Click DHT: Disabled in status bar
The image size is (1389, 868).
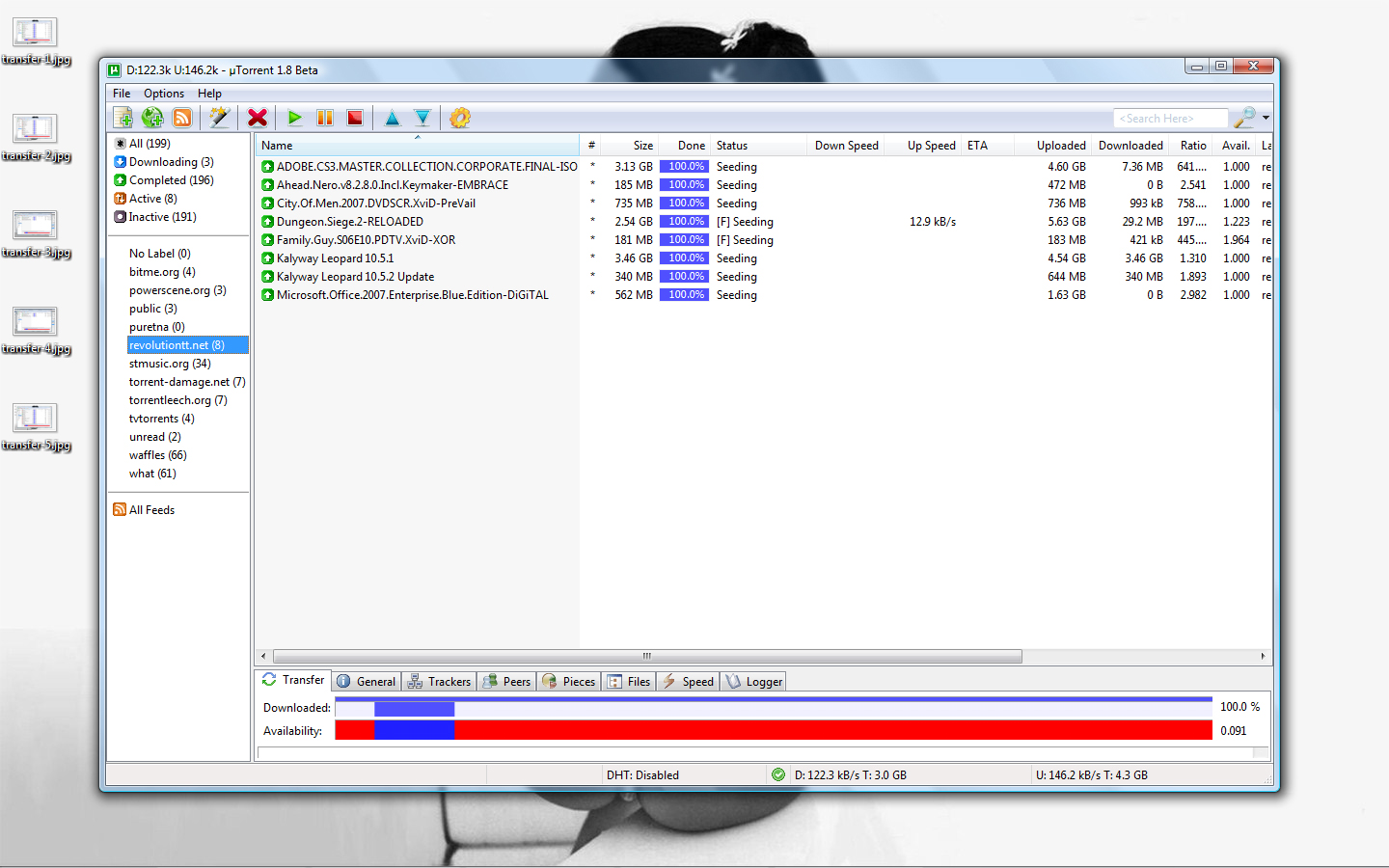pos(642,775)
